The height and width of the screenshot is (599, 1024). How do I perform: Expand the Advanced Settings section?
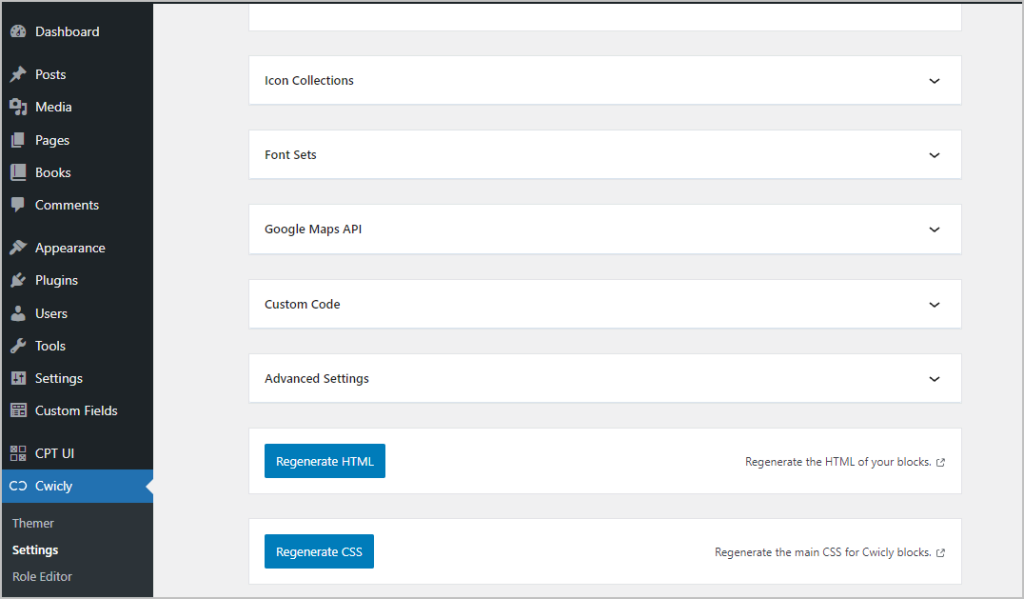pyautogui.click(x=934, y=379)
